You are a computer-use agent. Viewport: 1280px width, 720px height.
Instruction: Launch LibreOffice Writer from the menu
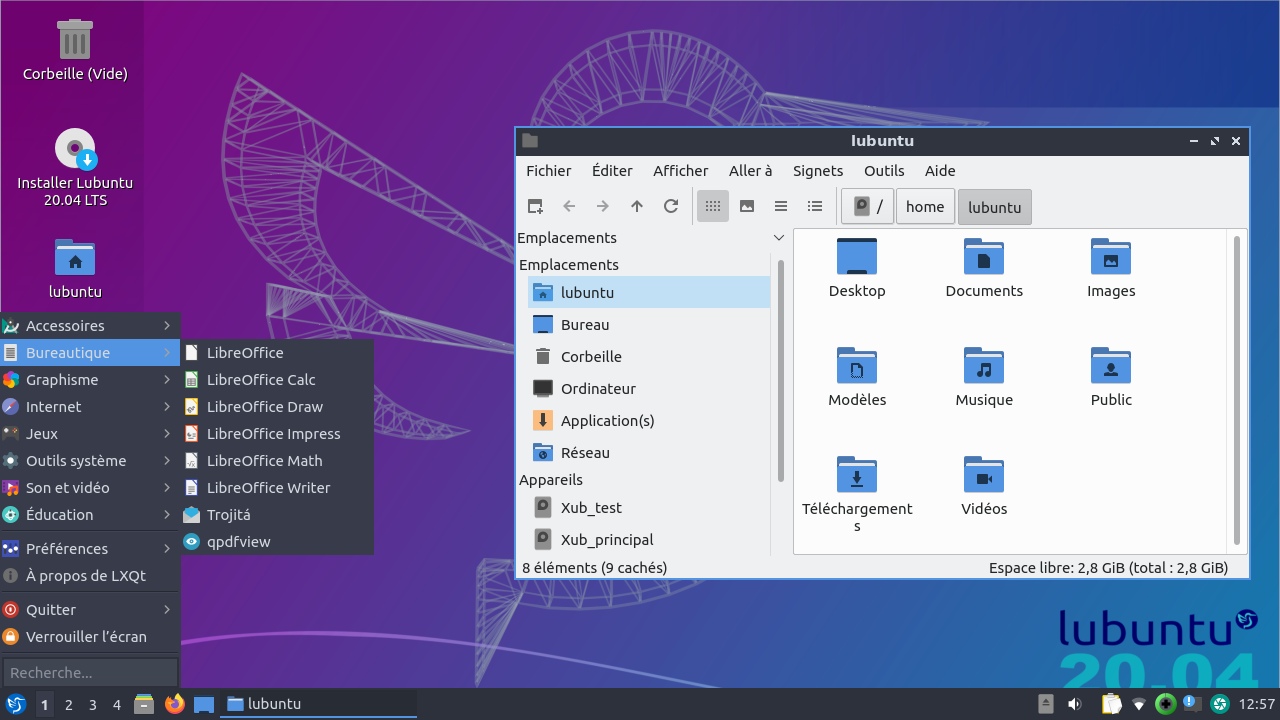coord(268,488)
